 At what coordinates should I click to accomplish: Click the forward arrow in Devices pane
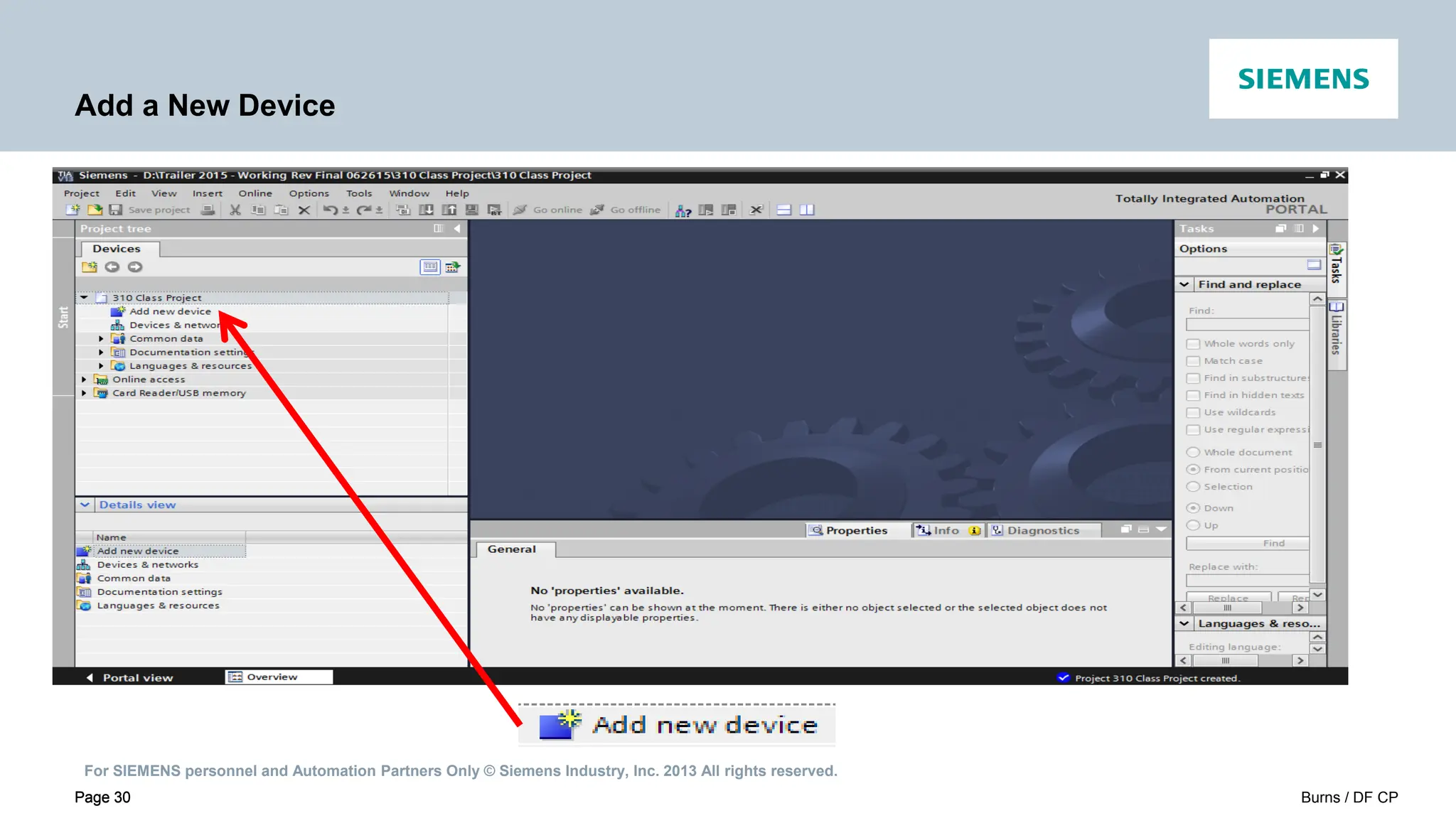tap(135, 267)
